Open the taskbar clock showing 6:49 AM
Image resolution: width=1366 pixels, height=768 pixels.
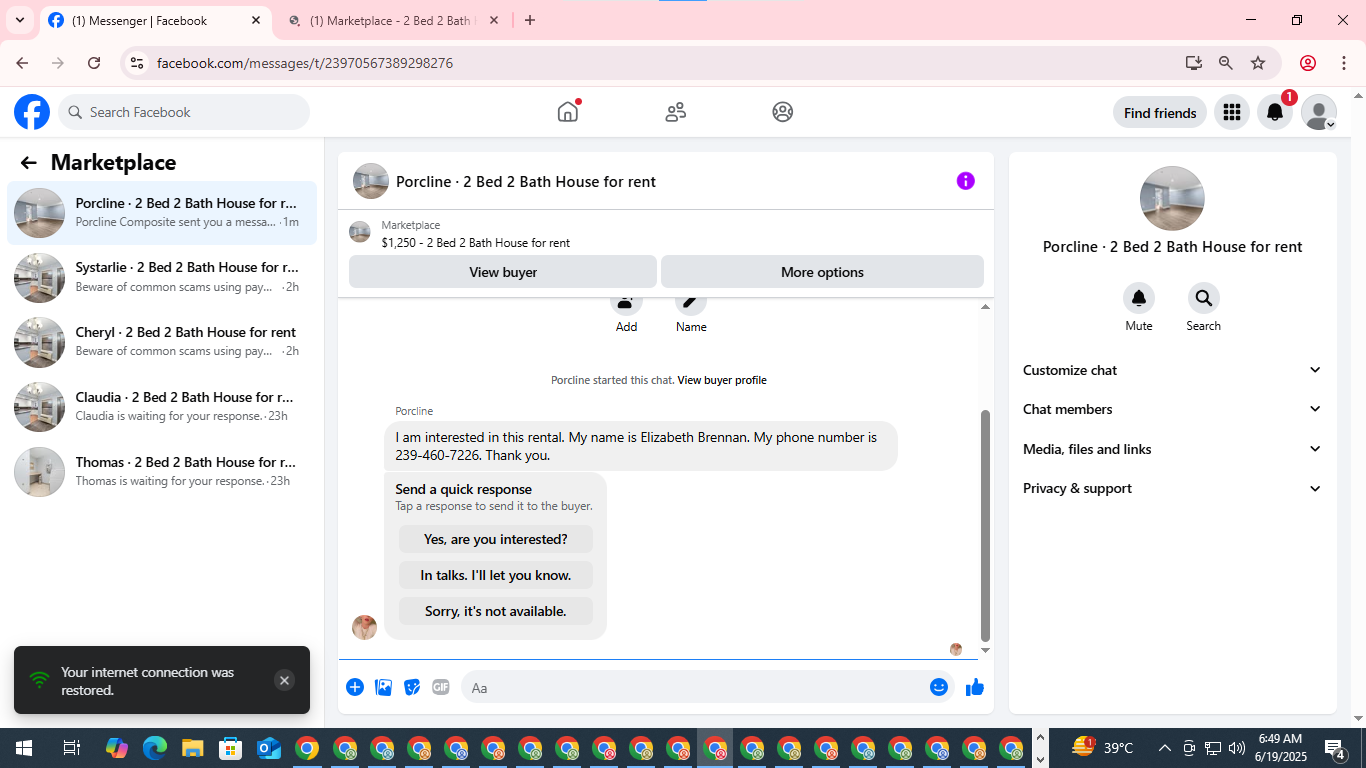pyautogui.click(x=1279, y=748)
